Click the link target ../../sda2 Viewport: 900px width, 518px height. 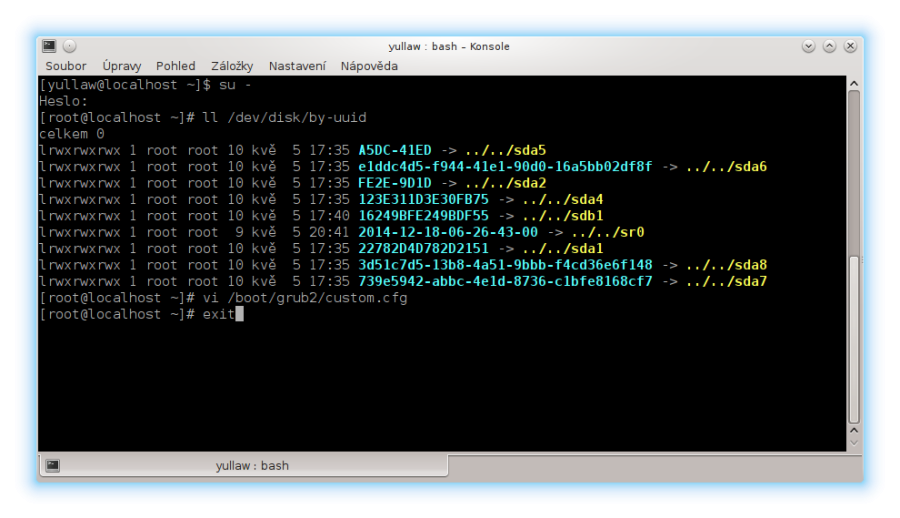point(506,183)
